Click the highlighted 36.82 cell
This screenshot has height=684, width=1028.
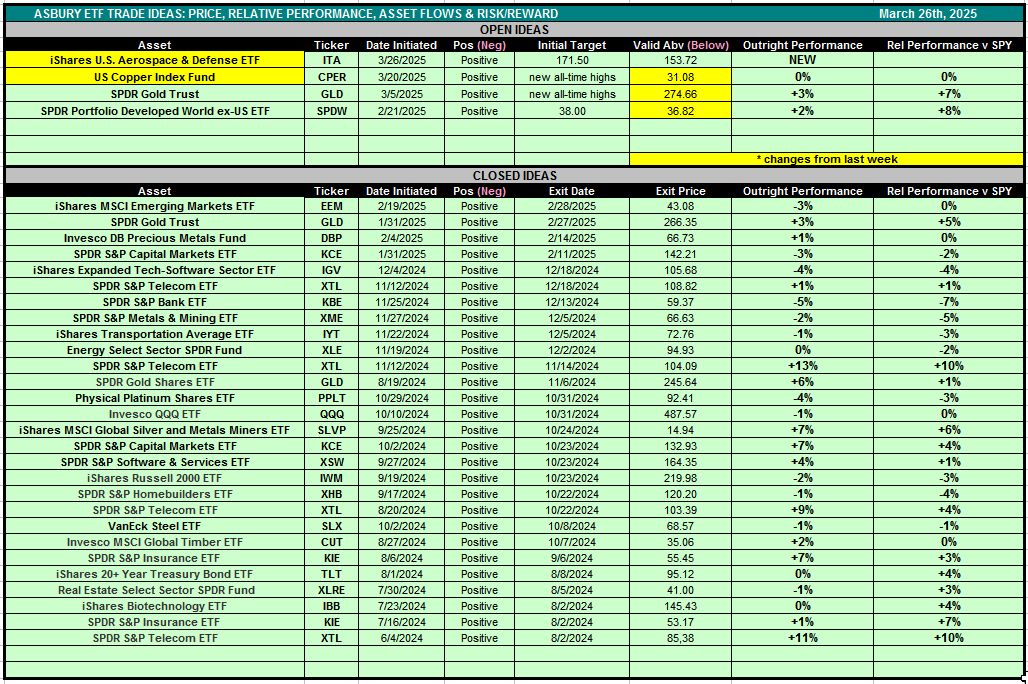tap(680, 111)
